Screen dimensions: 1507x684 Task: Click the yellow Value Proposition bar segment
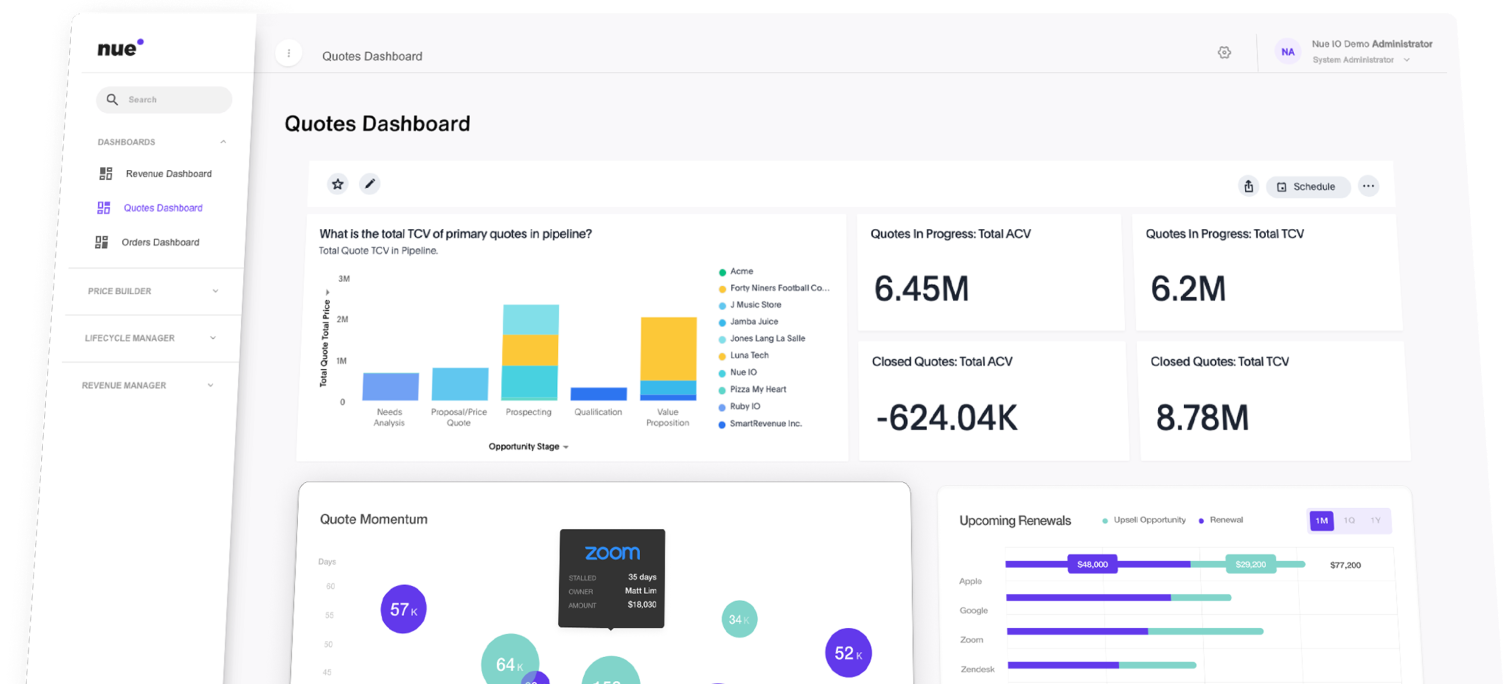[x=668, y=348]
